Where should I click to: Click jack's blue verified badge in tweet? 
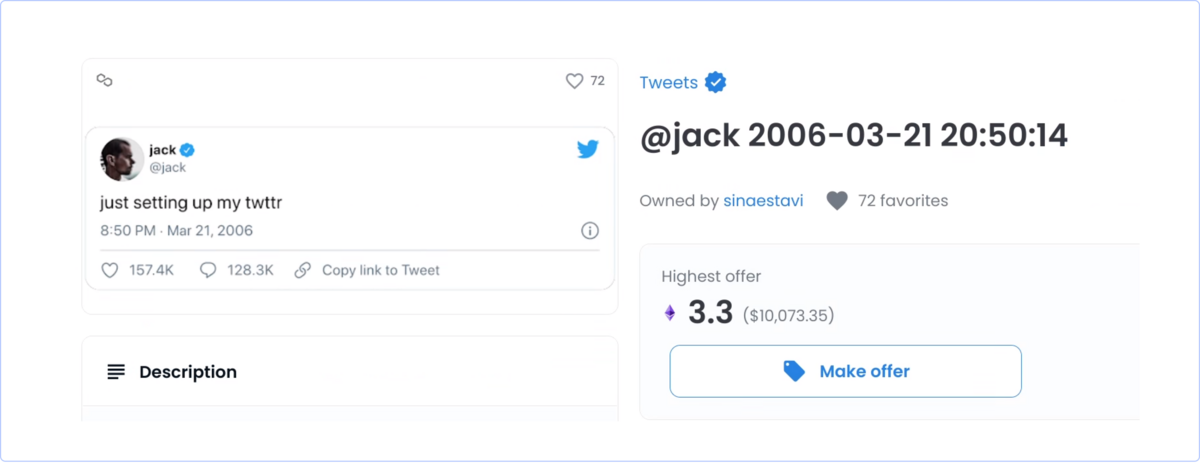pyautogui.click(x=187, y=150)
